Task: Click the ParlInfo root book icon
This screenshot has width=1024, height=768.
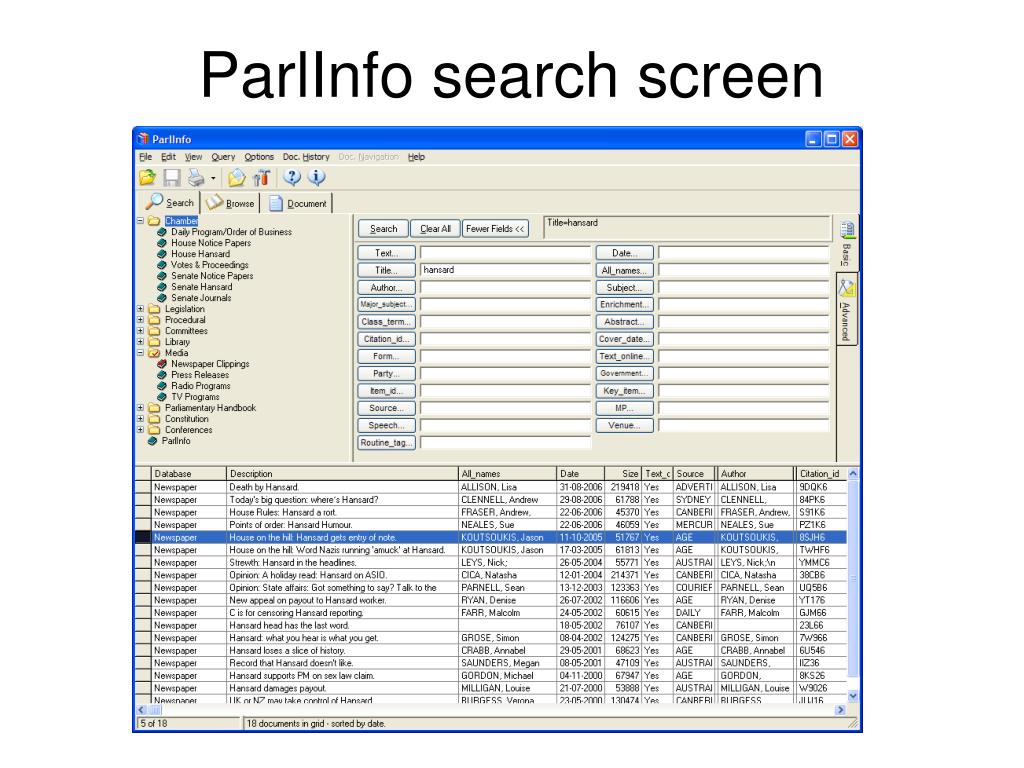Action: (153, 441)
